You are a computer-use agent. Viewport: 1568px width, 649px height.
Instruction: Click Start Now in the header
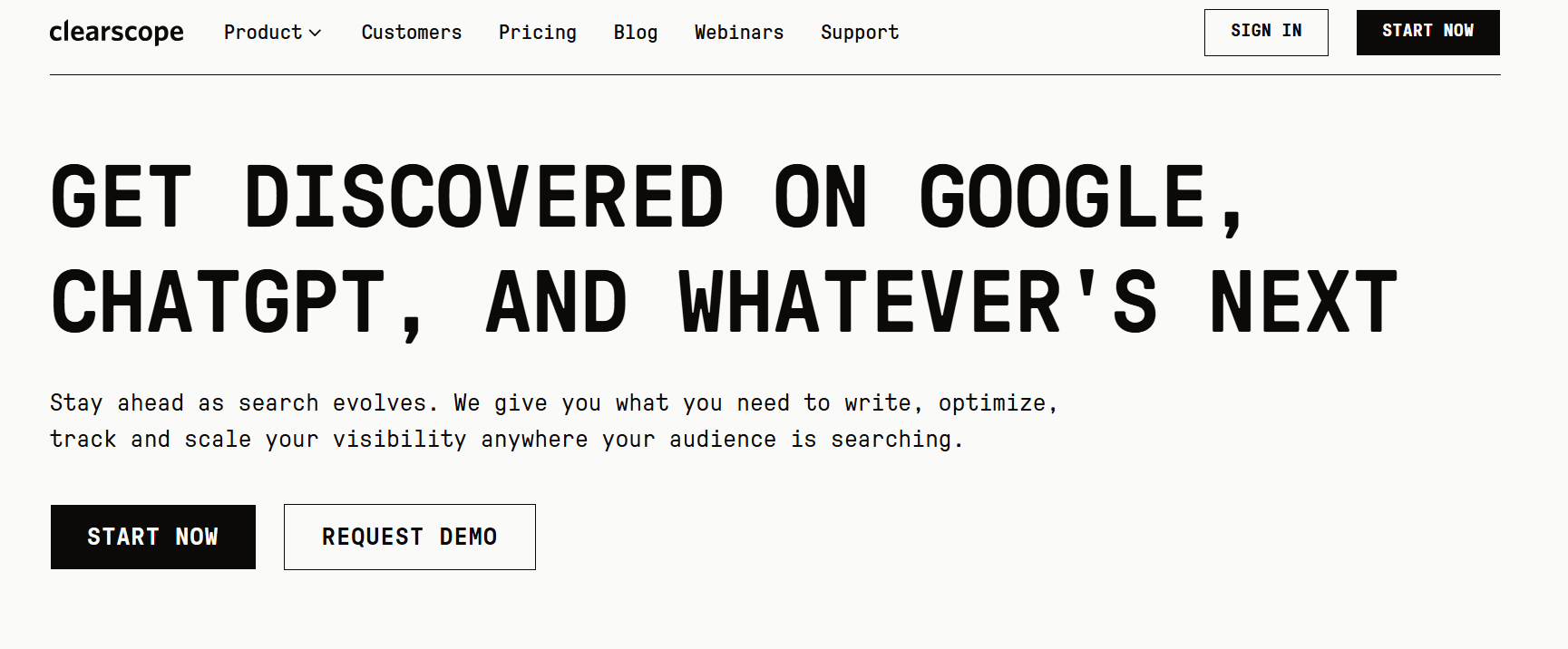(1428, 32)
